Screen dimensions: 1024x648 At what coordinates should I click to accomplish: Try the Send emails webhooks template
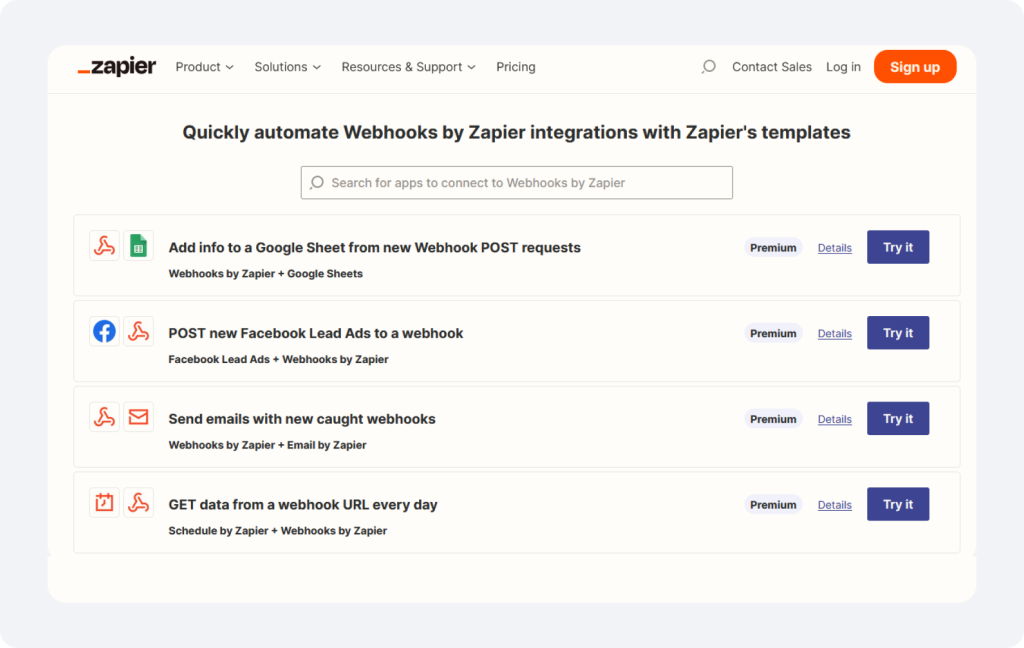coord(898,418)
